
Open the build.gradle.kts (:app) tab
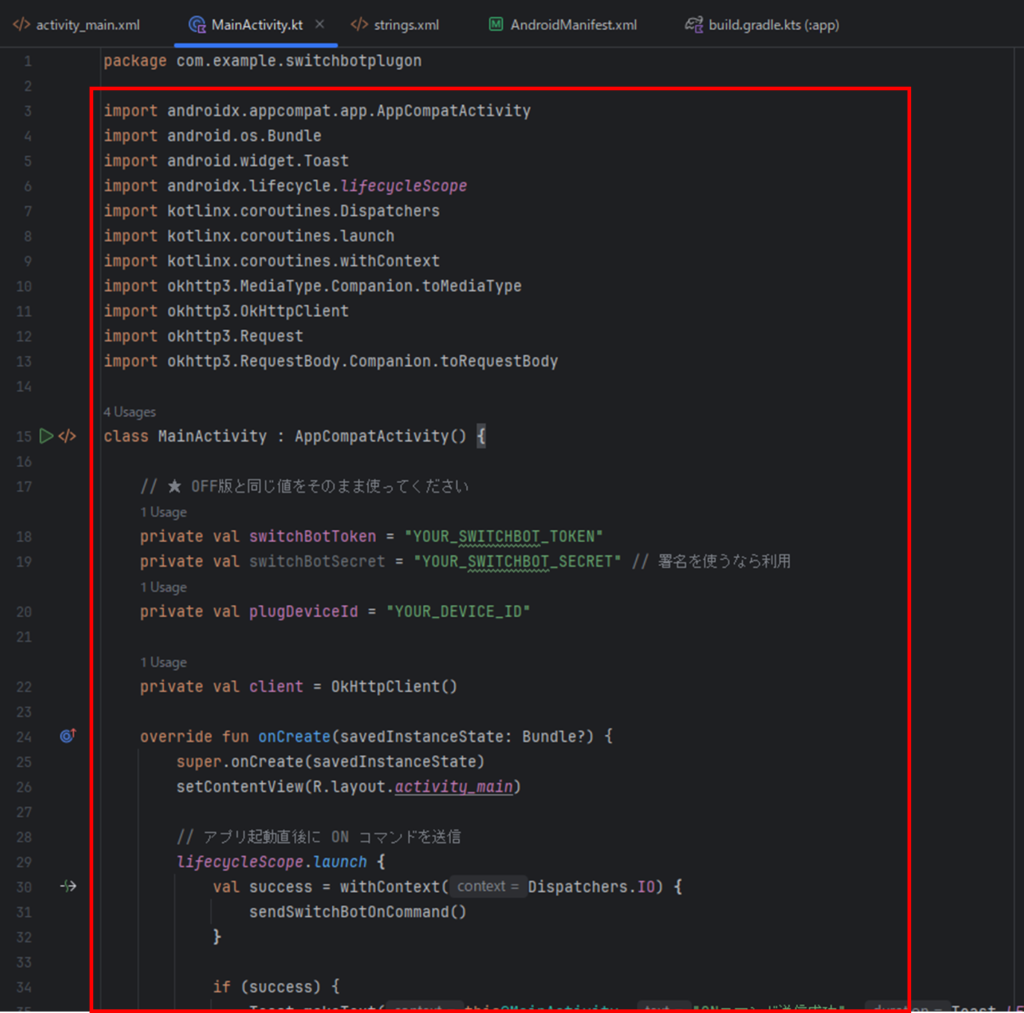(773, 24)
